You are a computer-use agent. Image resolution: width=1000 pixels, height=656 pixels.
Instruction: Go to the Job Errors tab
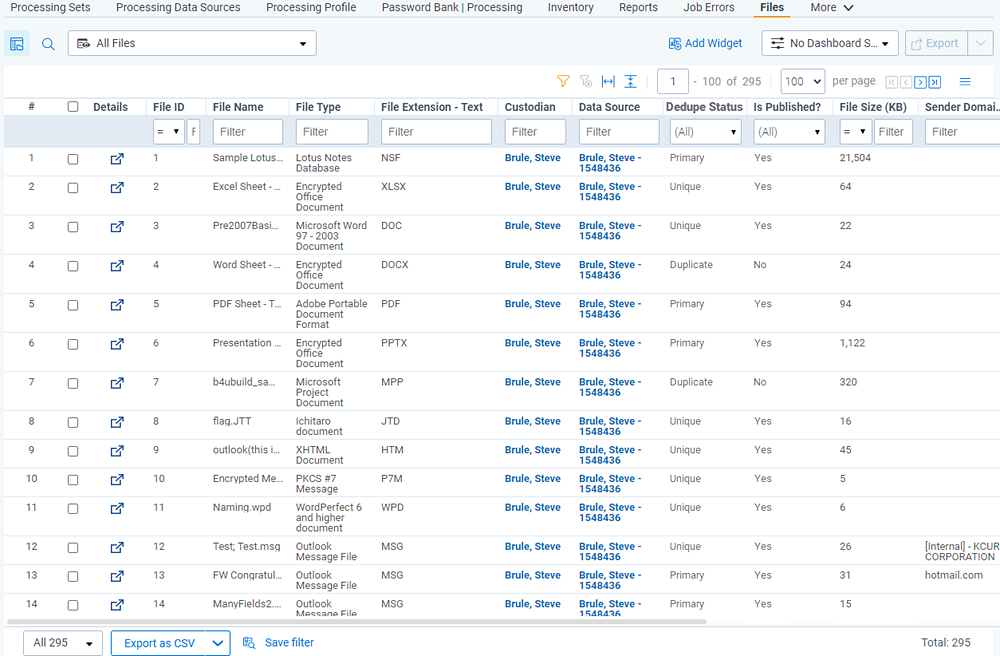click(x=709, y=8)
